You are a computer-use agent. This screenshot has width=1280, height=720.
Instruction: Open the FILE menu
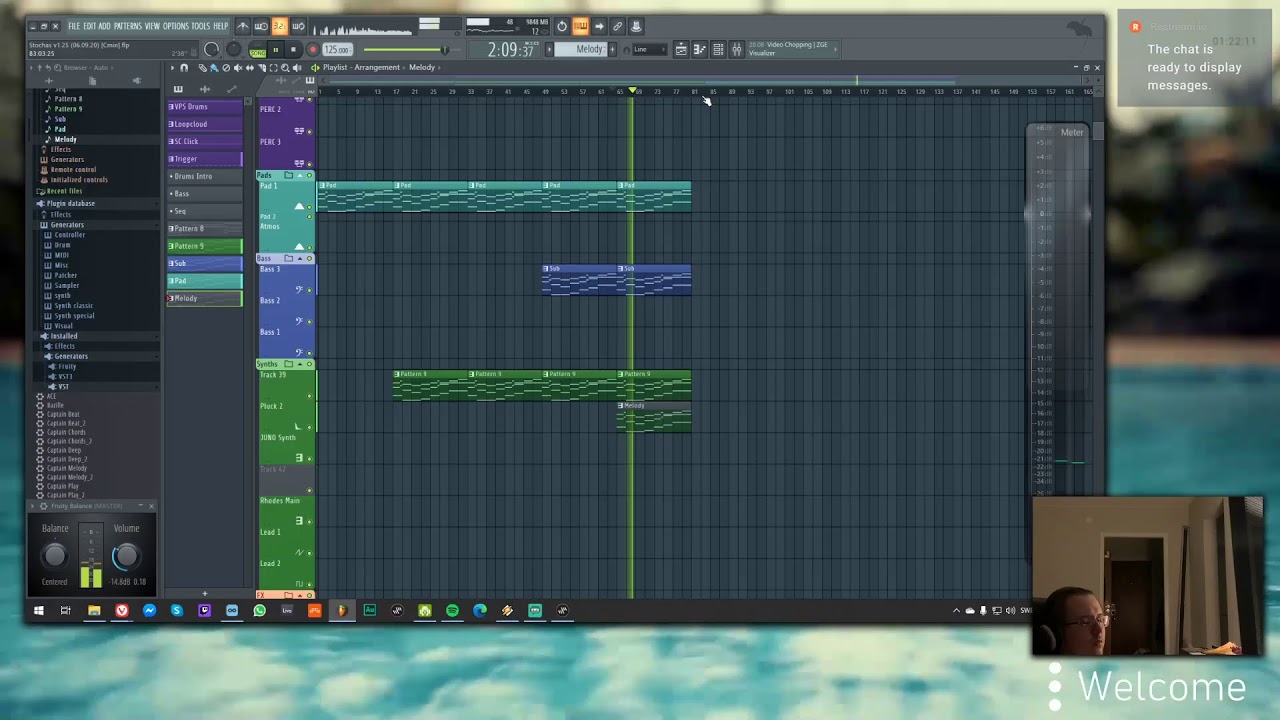click(x=74, y=26)
